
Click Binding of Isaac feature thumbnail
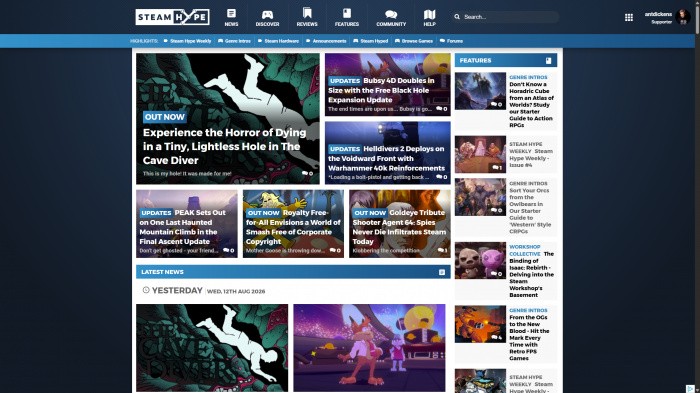(480, 260)
